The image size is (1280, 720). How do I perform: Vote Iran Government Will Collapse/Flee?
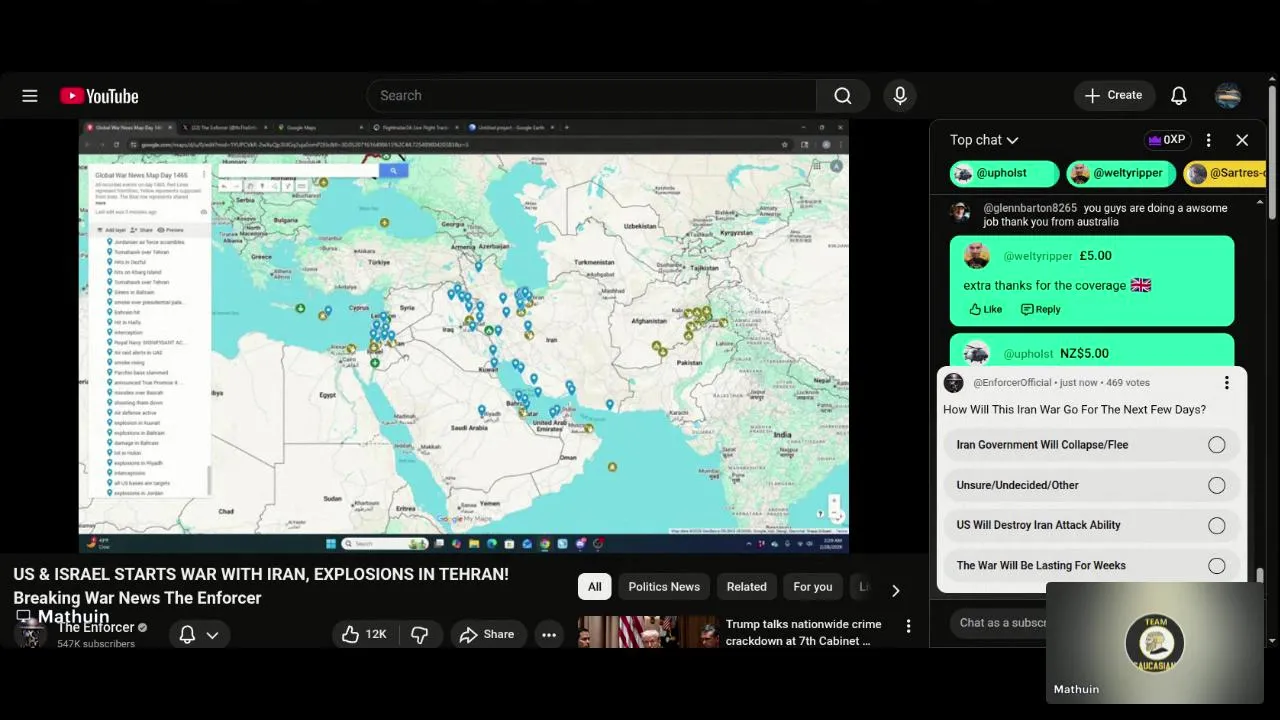1091,445
